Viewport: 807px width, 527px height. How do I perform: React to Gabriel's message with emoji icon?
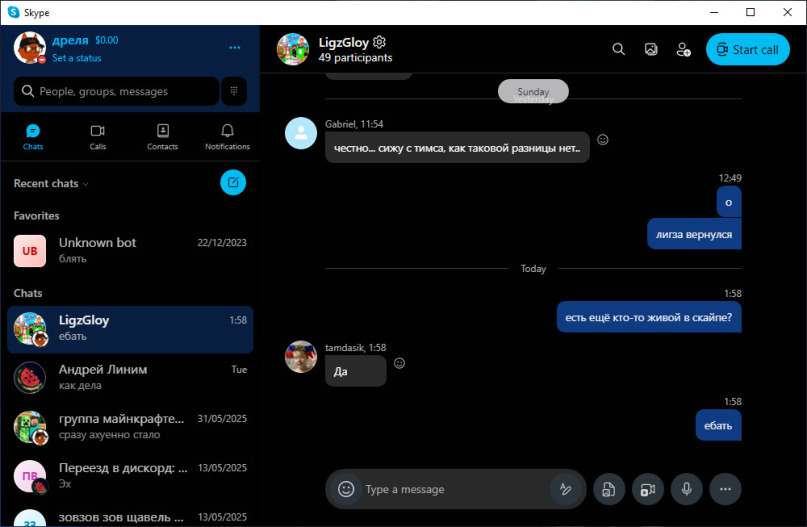tap(603, 139)
